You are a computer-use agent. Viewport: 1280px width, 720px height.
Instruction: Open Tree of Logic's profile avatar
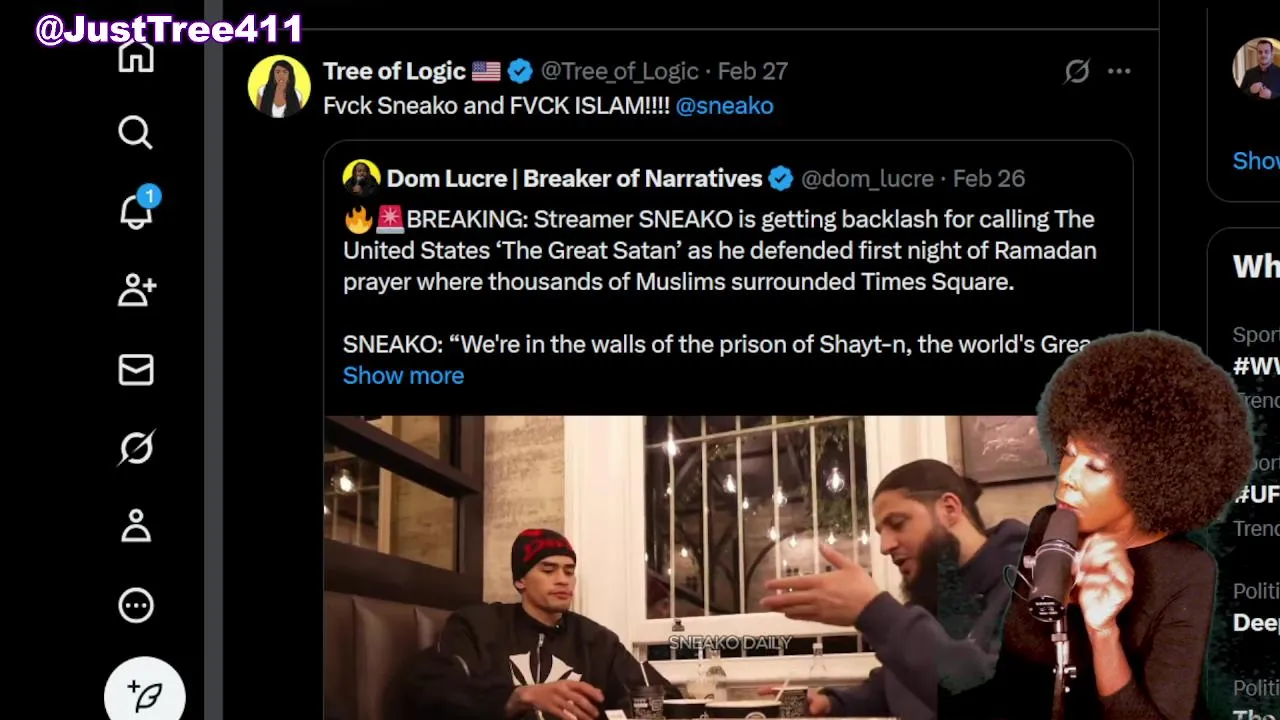tap(278, 86)
